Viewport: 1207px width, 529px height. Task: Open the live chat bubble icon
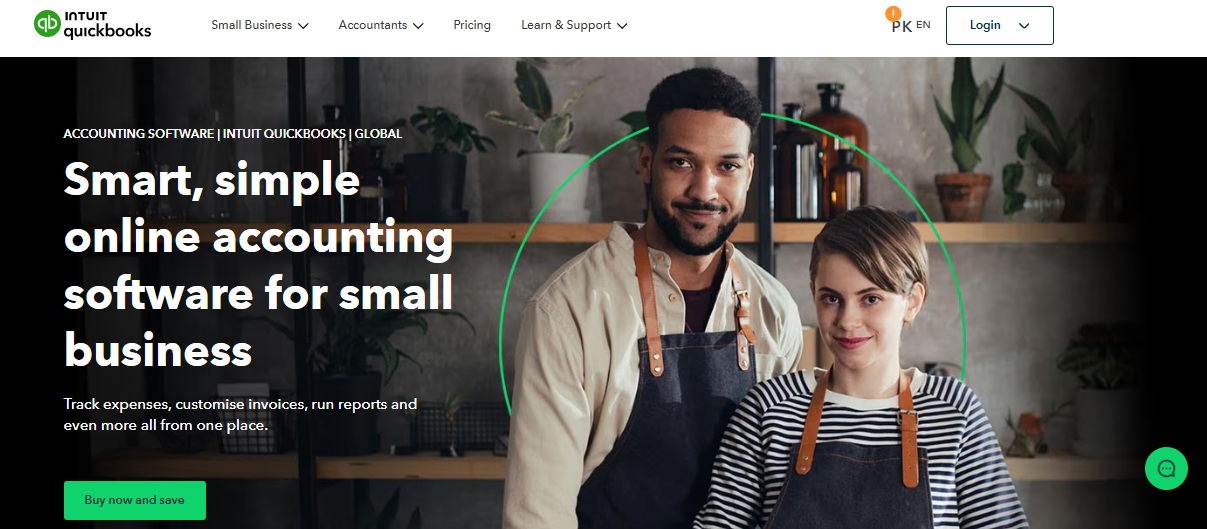1166,468
